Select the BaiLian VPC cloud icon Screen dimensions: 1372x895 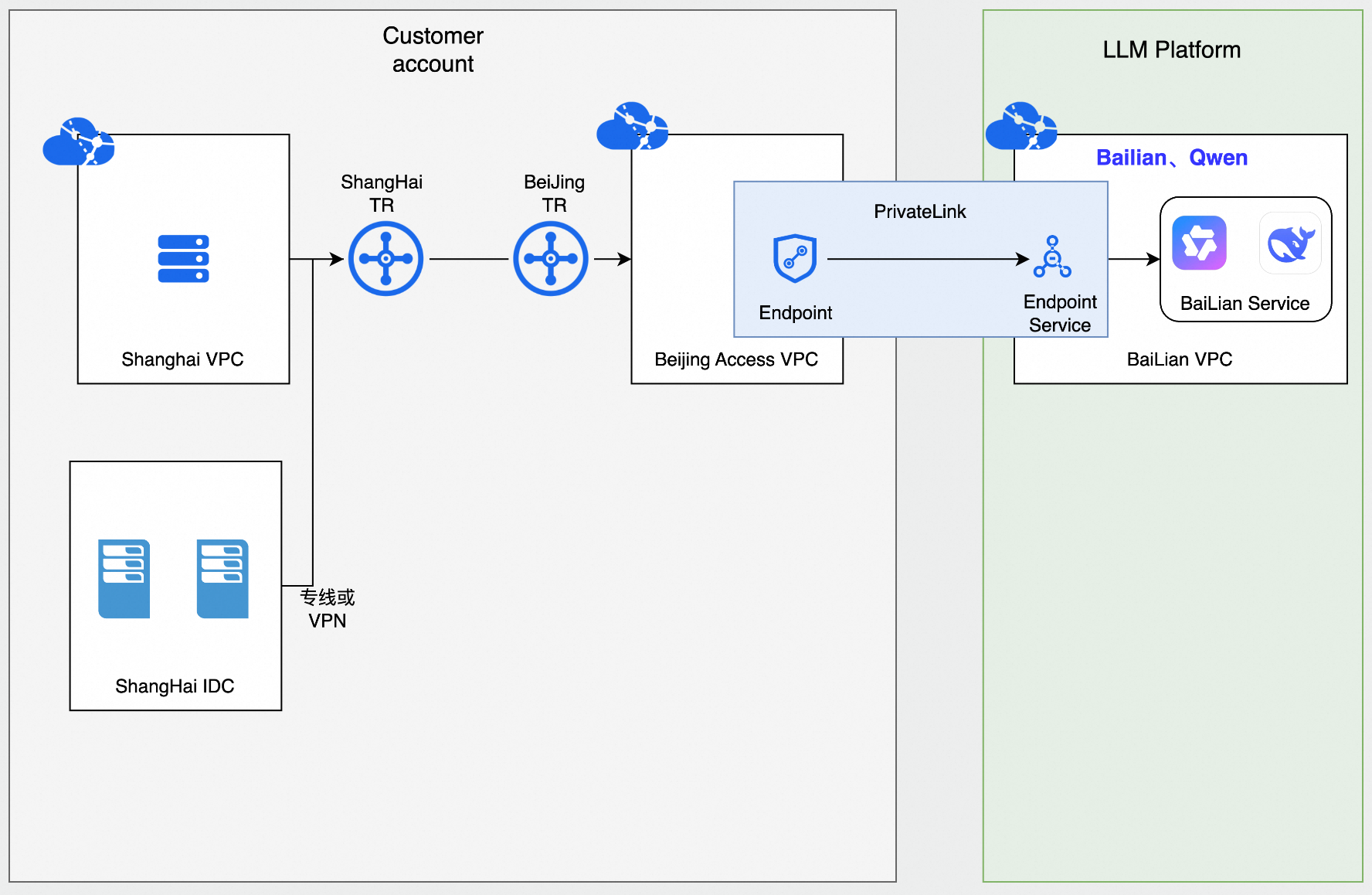coord(1021,126)
